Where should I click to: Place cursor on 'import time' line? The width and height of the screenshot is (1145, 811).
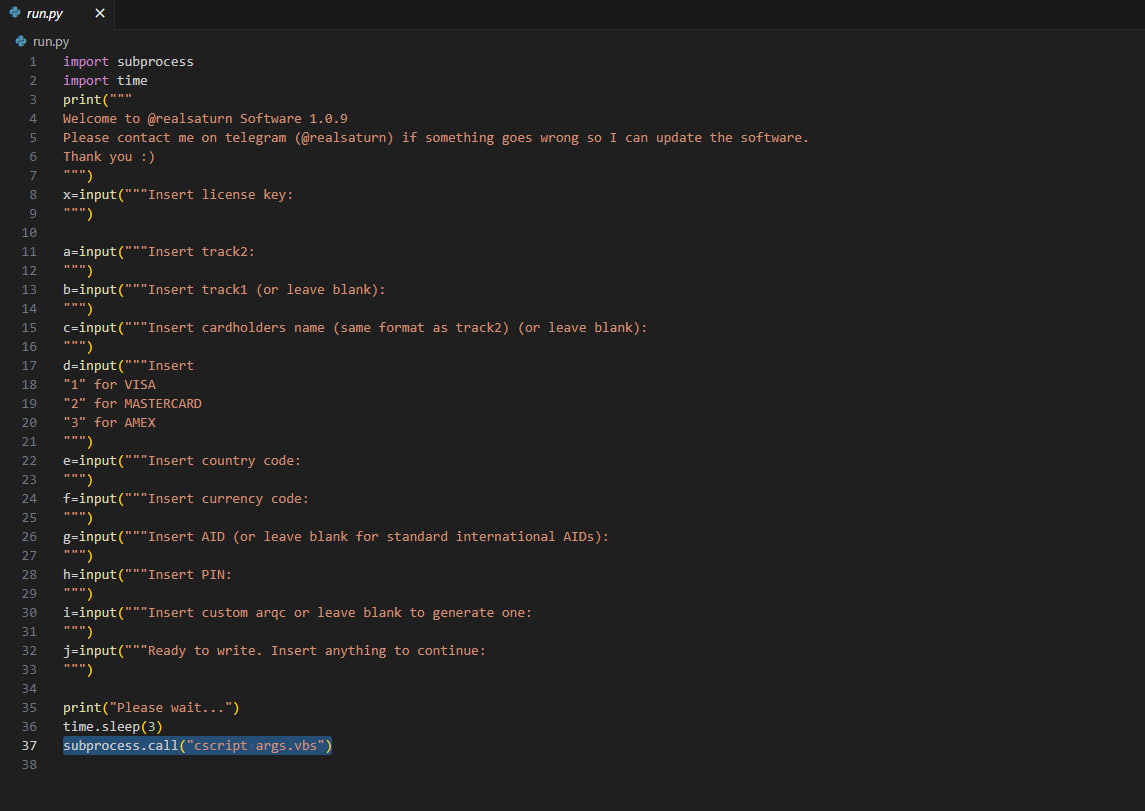105,81
